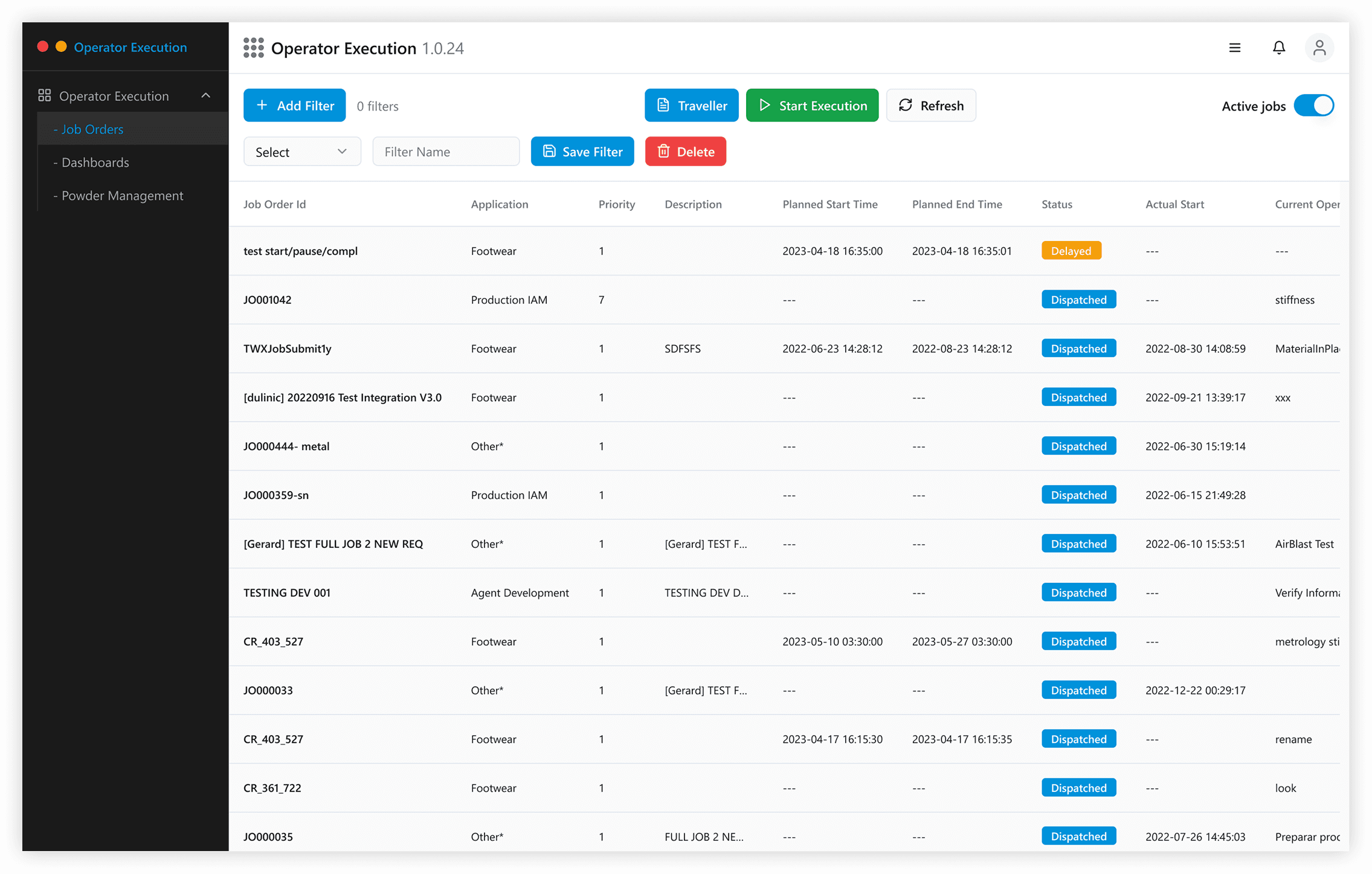Click the Refresh button
The width and height of the screenshot is (1372, 874).
click(x=930, y=105)
